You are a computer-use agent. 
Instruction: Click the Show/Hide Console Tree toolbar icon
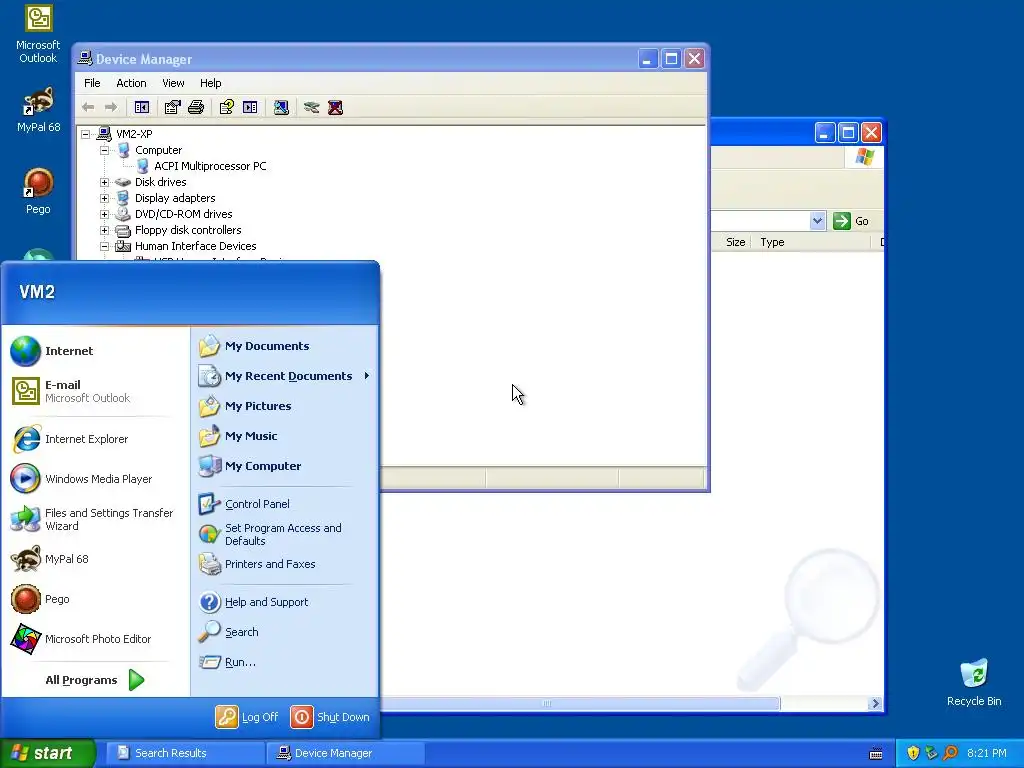[142, 107]
